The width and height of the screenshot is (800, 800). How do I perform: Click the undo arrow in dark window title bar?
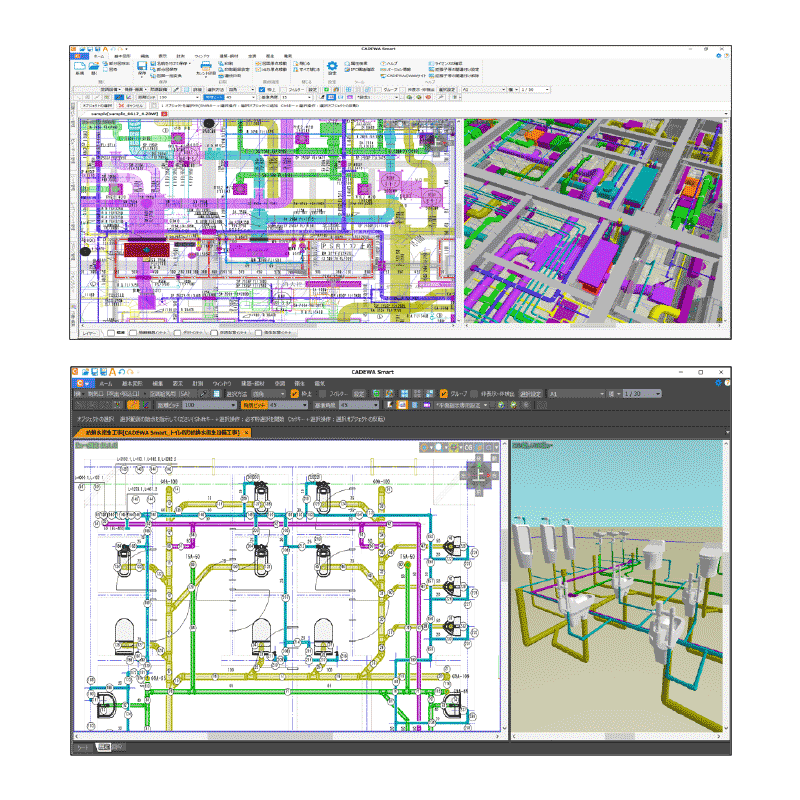[x=120, y=371]
